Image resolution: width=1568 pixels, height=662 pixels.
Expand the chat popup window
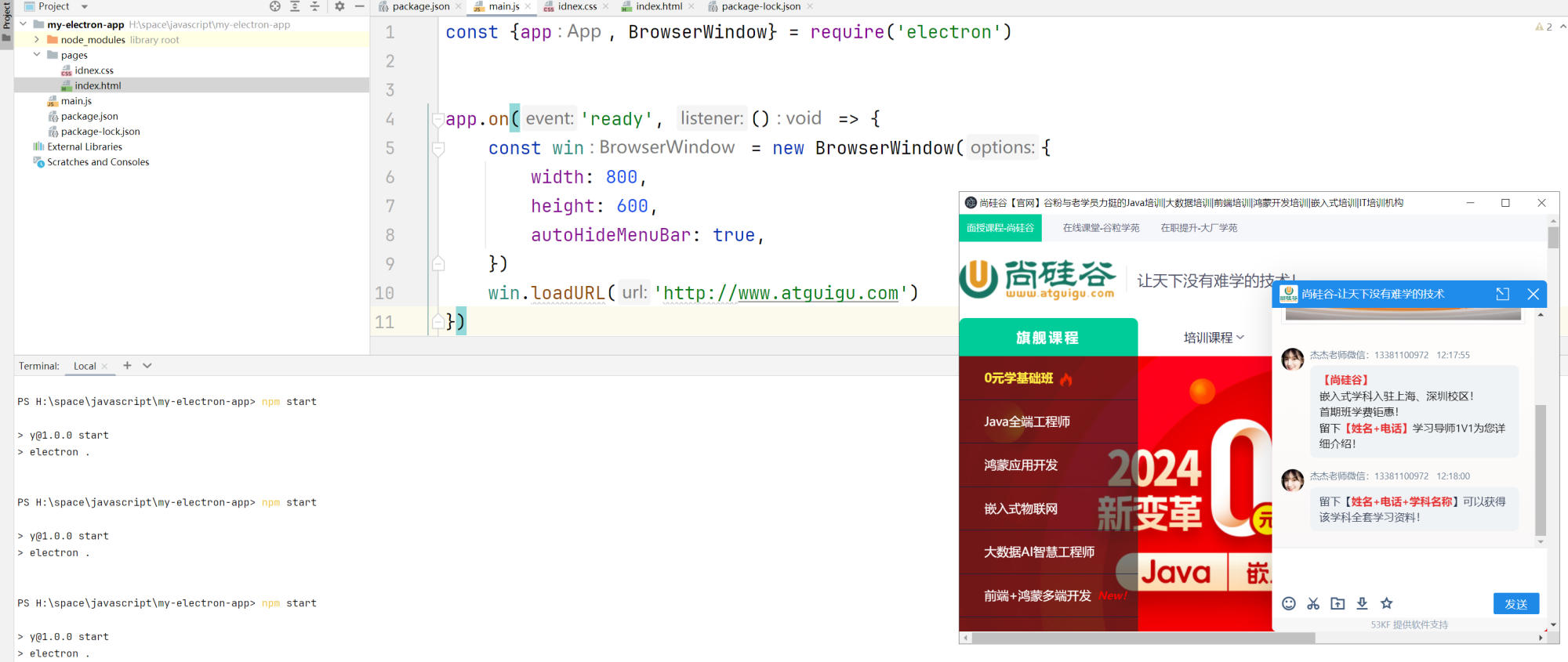pyautogui.click(x=1502, y=294)
